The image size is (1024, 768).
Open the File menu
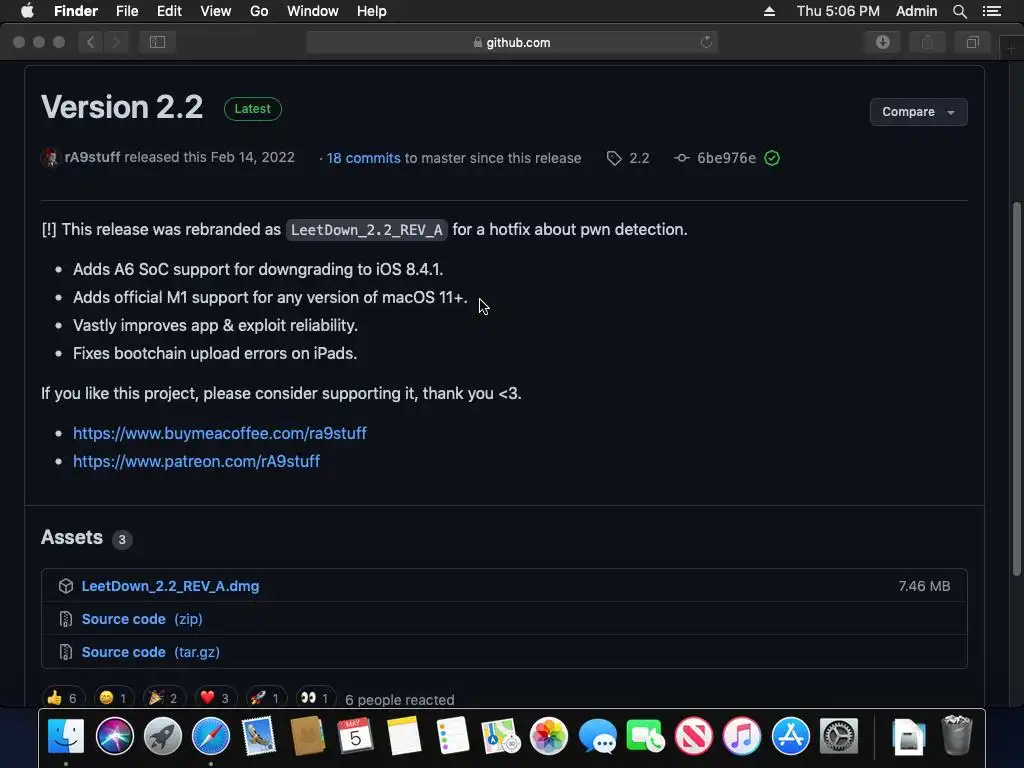[x=127, y=11]
